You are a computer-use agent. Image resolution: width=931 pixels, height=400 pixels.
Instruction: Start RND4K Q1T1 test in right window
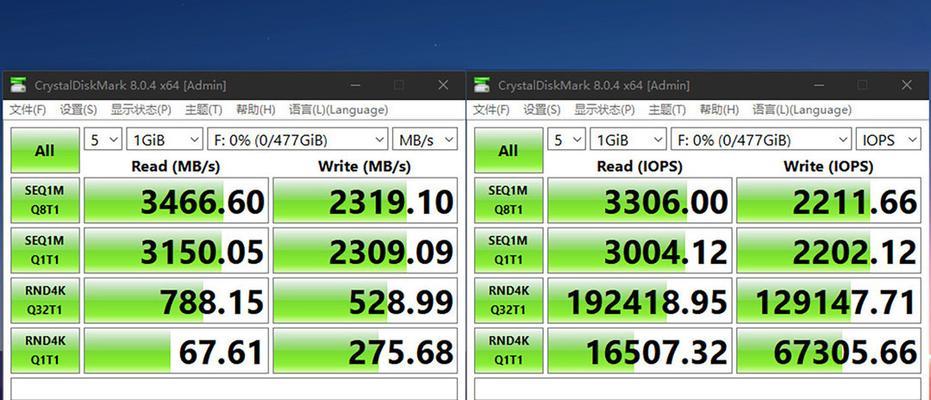(509, 350)
